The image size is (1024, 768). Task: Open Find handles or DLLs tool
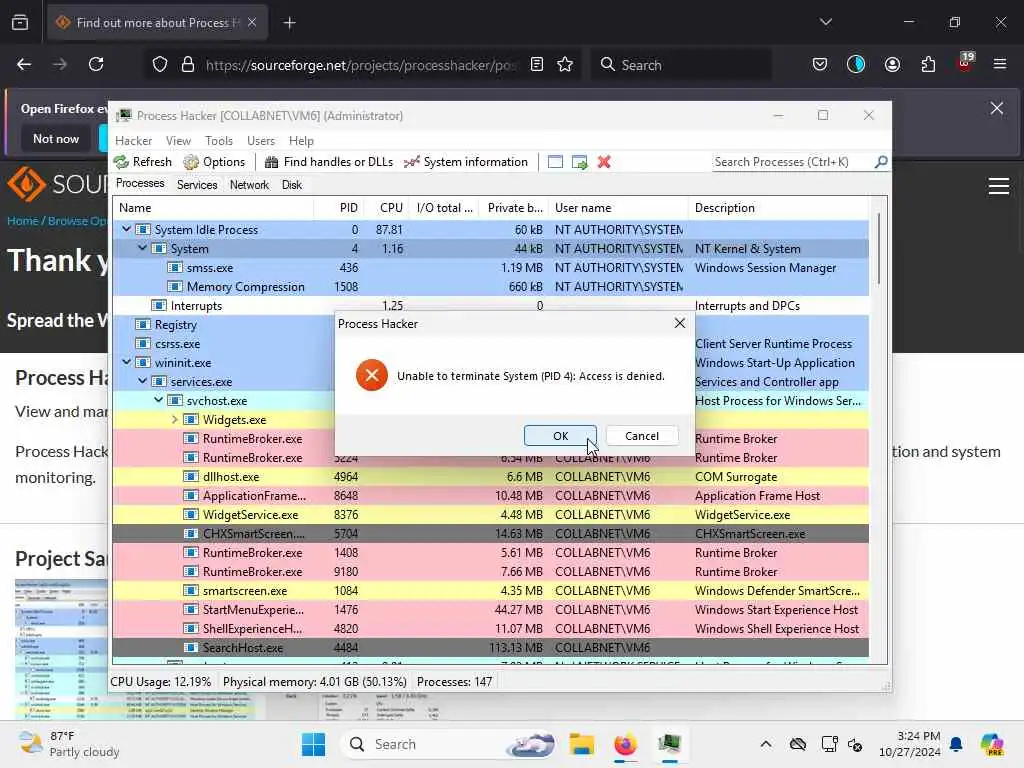[x=328, y=162]
